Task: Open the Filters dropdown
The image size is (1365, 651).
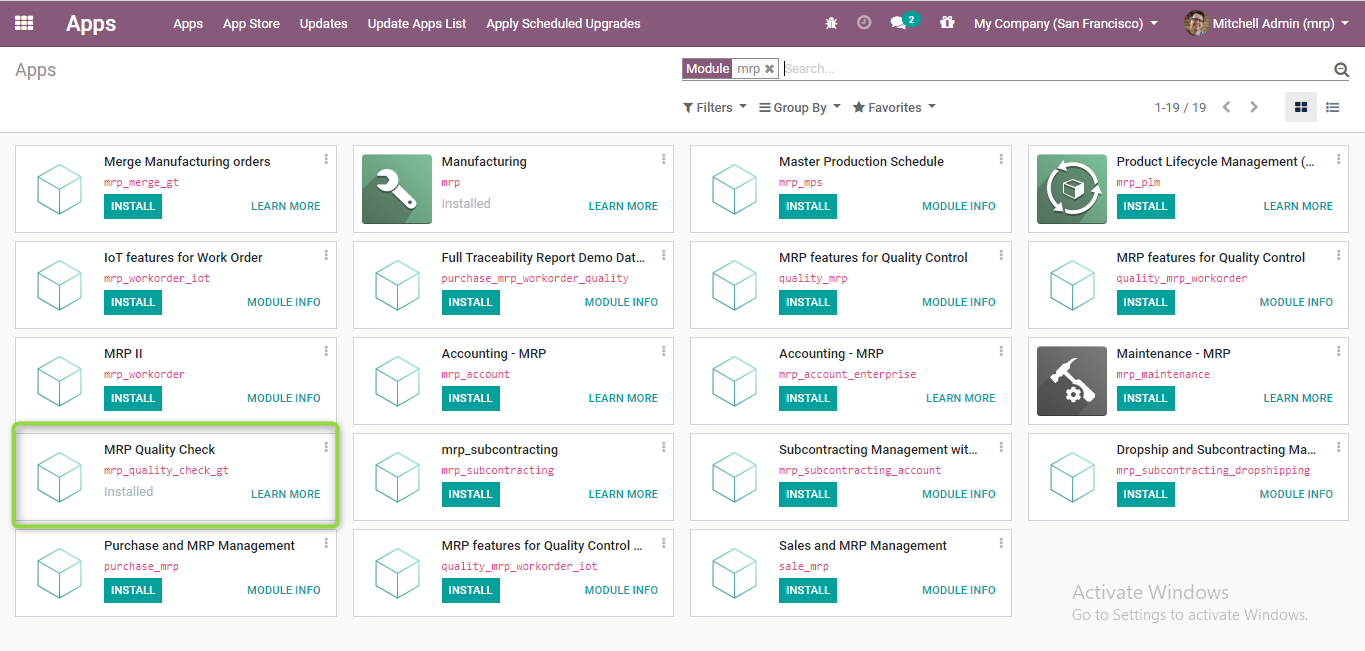Action: [713, 107]
